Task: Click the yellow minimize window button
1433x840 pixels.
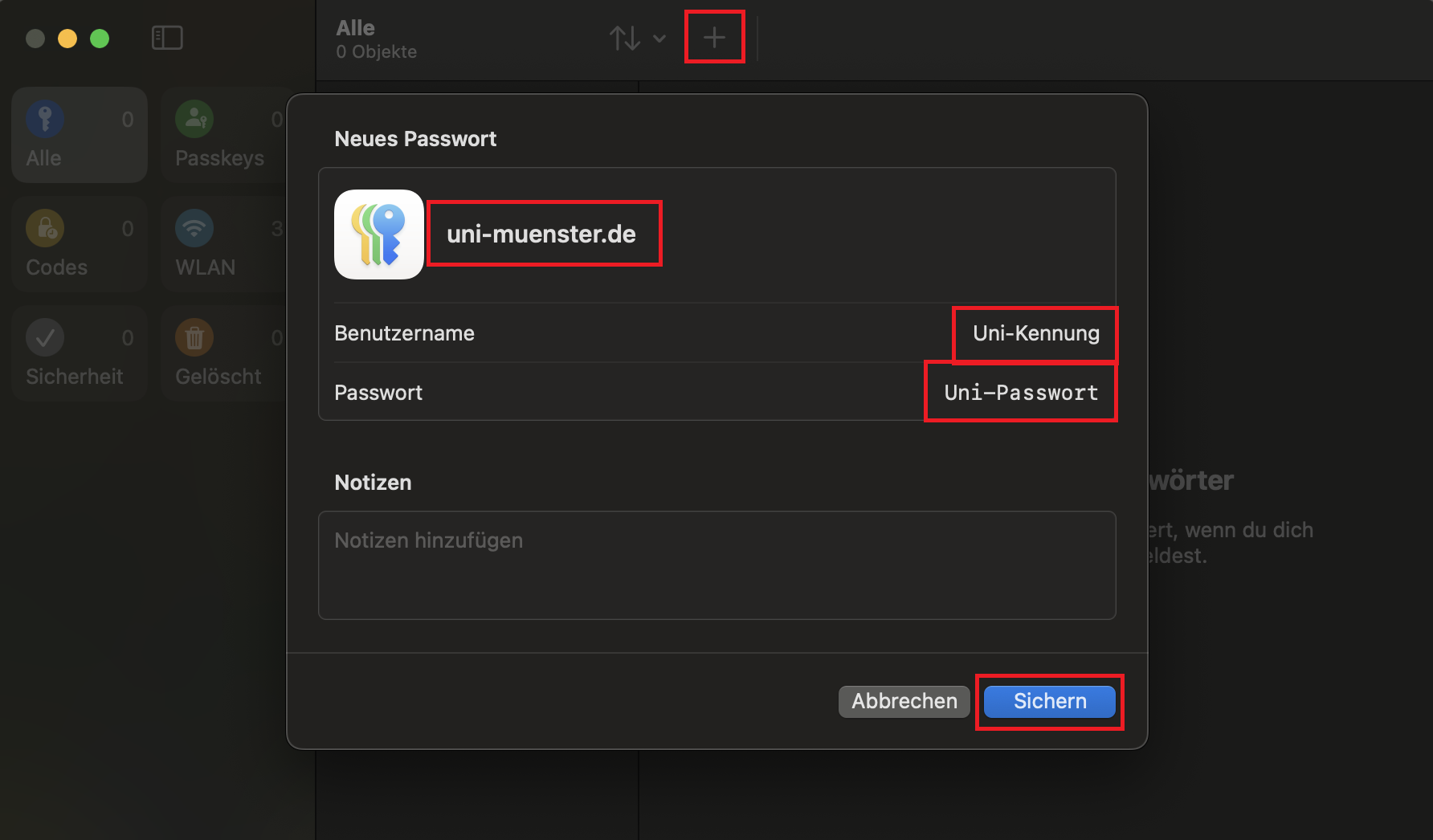Action: pyautogui.click(x=67, y=39)
